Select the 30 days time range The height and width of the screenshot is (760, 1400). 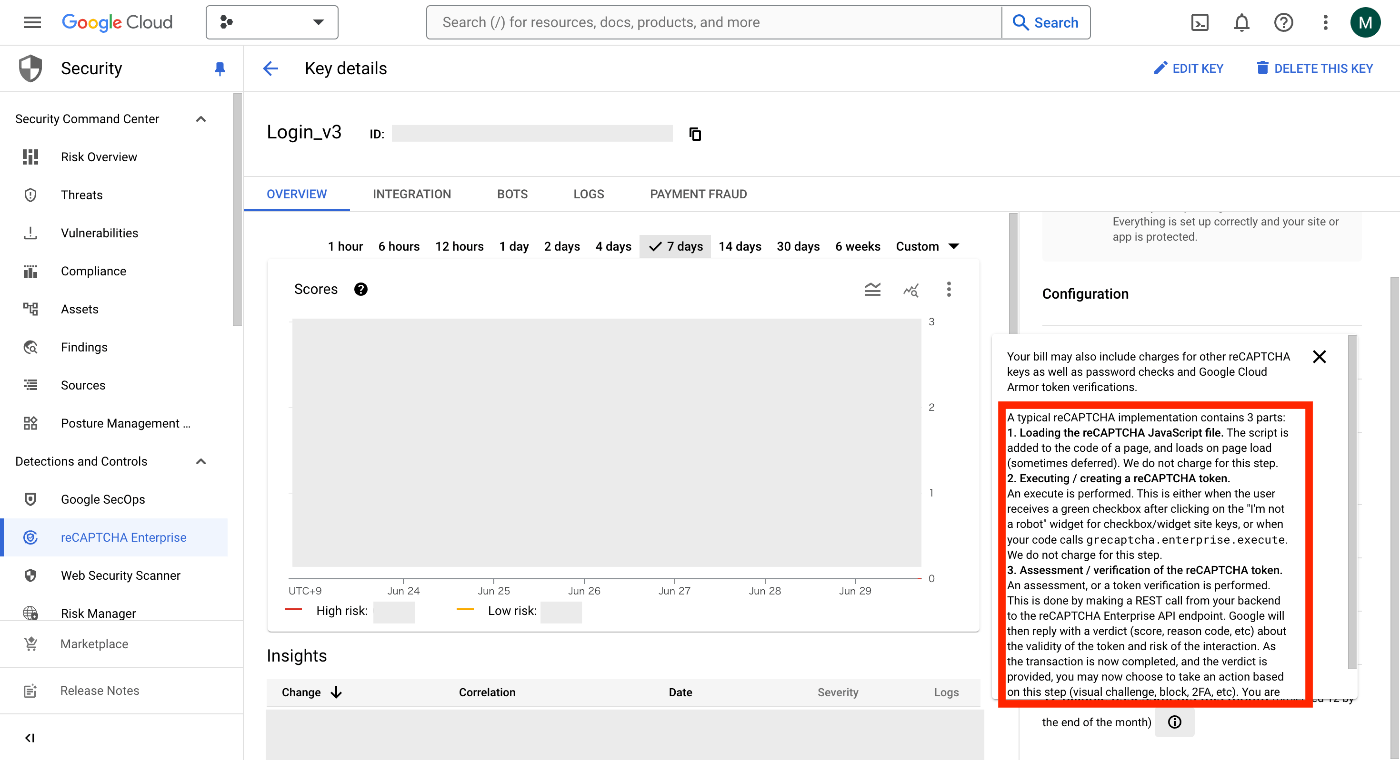point(798,246)
